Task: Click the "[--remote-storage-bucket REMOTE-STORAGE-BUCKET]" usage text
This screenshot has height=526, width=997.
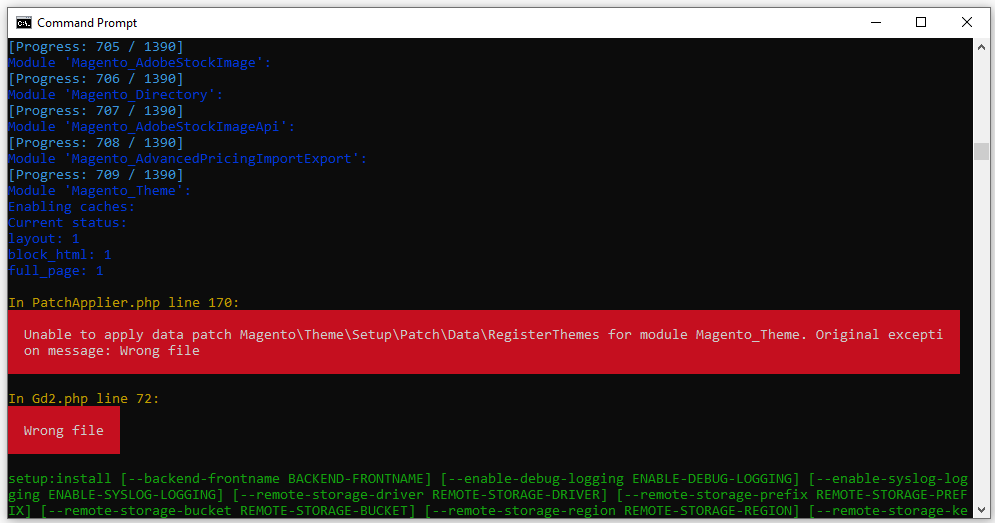Action: 228,511
